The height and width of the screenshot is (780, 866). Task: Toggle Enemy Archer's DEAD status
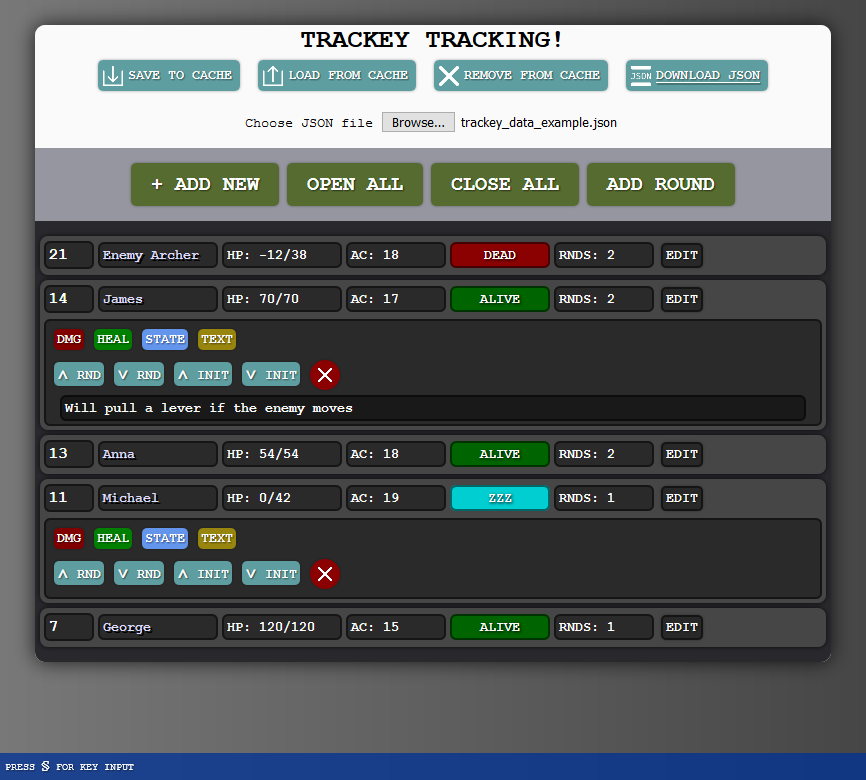500,255
